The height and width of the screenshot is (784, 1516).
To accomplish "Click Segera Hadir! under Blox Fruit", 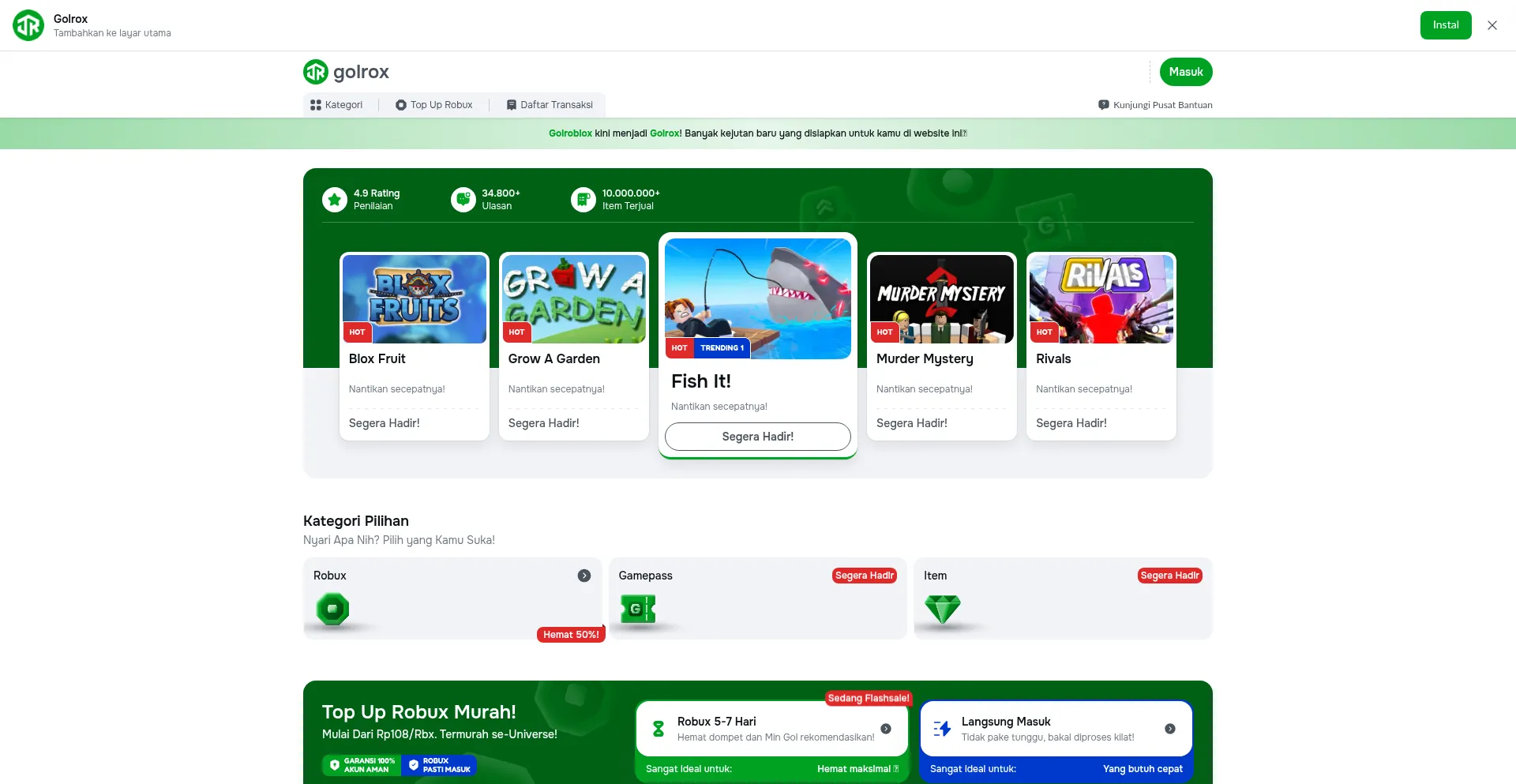I will coord(385,423).
